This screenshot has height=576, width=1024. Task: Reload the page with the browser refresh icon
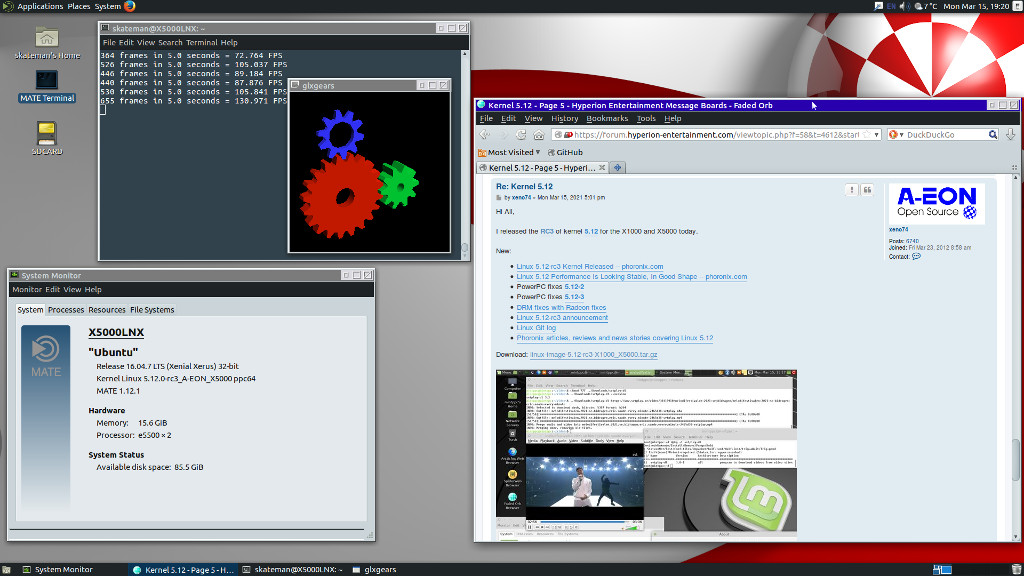click(520, 135)
